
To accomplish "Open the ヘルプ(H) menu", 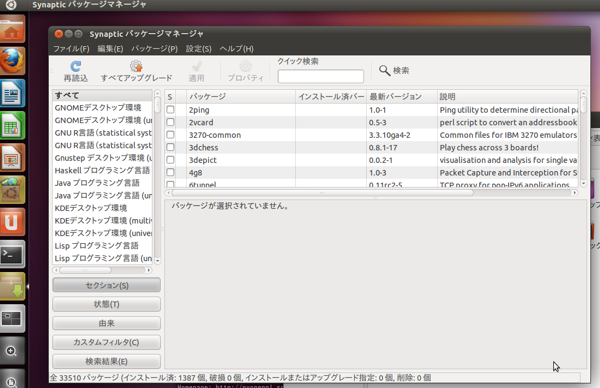I will pyautogui.click(x=236, y=49).
